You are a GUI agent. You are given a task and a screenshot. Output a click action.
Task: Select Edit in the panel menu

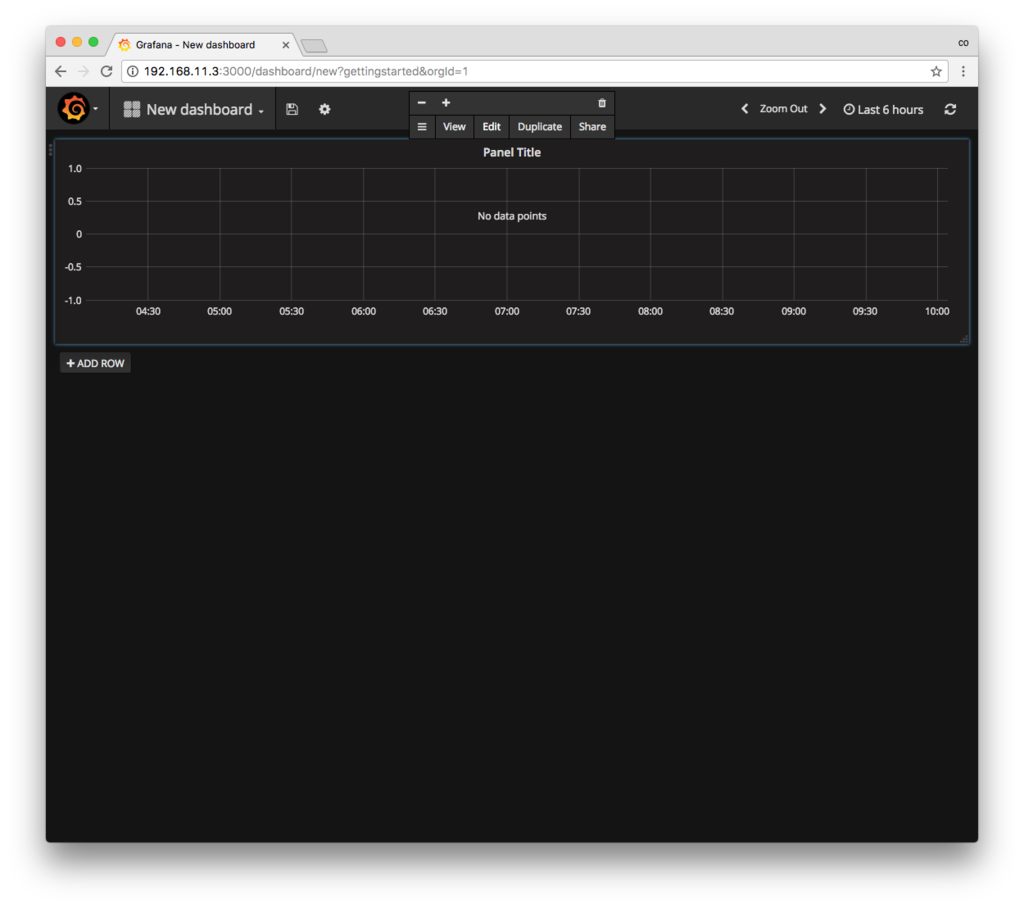491,127
